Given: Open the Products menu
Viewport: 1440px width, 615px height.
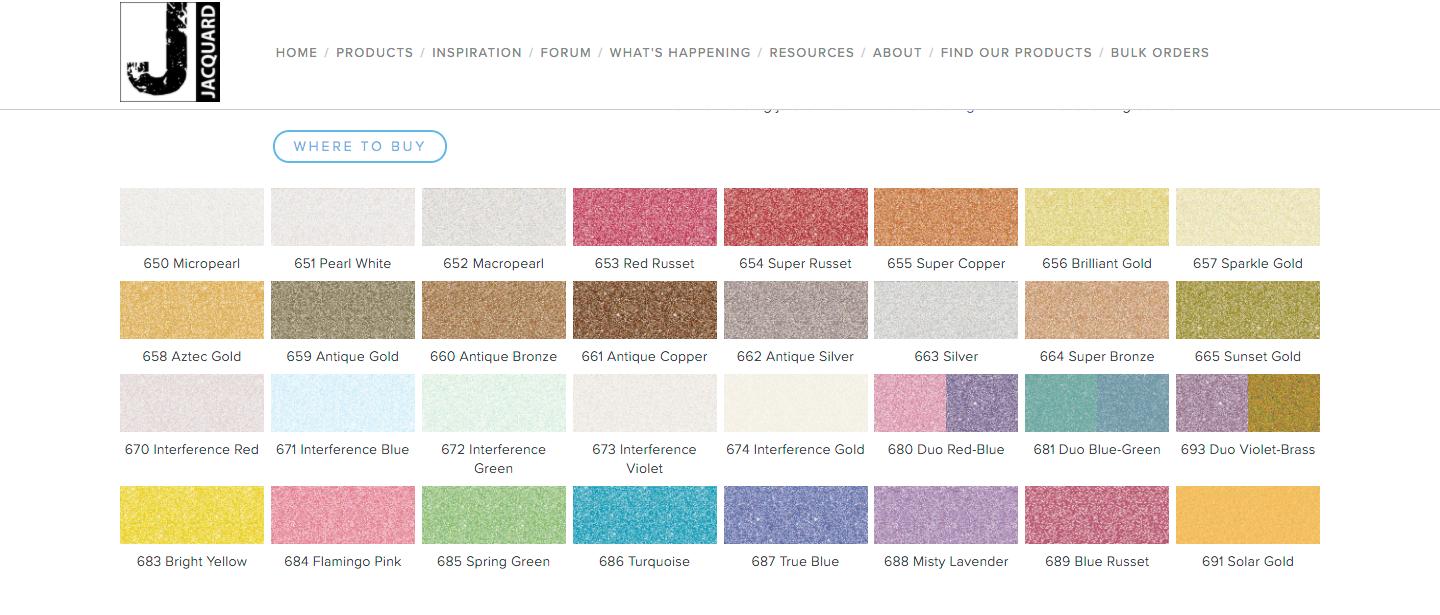Looking at the screenshot, I should pyautogui.click(x=374, y=53).
